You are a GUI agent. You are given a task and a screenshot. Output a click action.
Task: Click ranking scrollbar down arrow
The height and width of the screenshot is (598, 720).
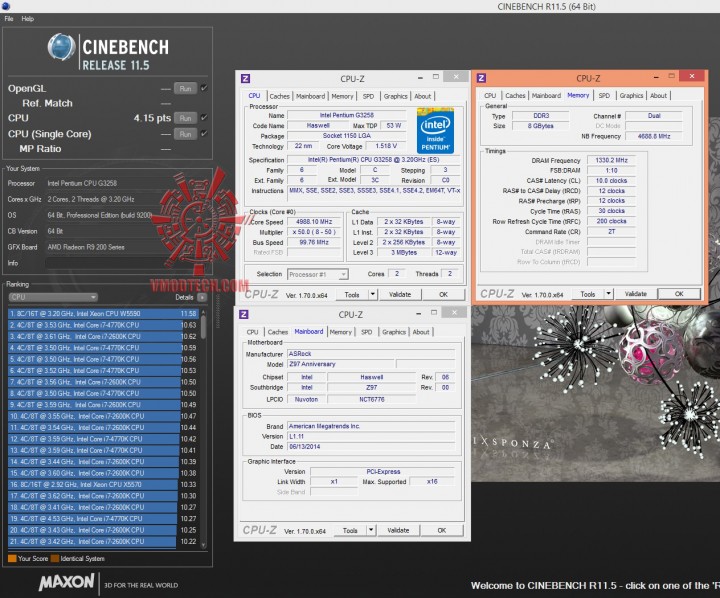pos(203,546)
